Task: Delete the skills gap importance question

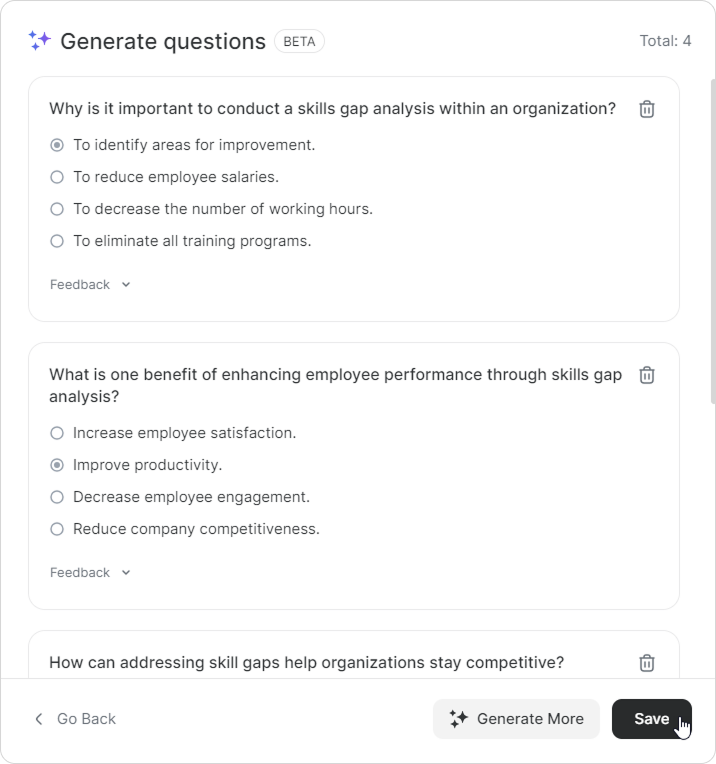Action: coord(647,109)
